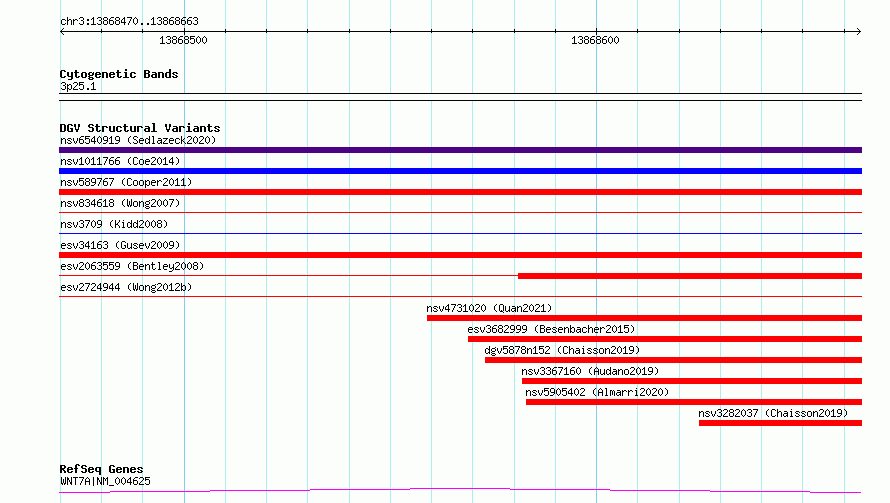Click the blue nsv1011766 variant bar
Viewport: 890px width, 503px height.
point(460,171)
